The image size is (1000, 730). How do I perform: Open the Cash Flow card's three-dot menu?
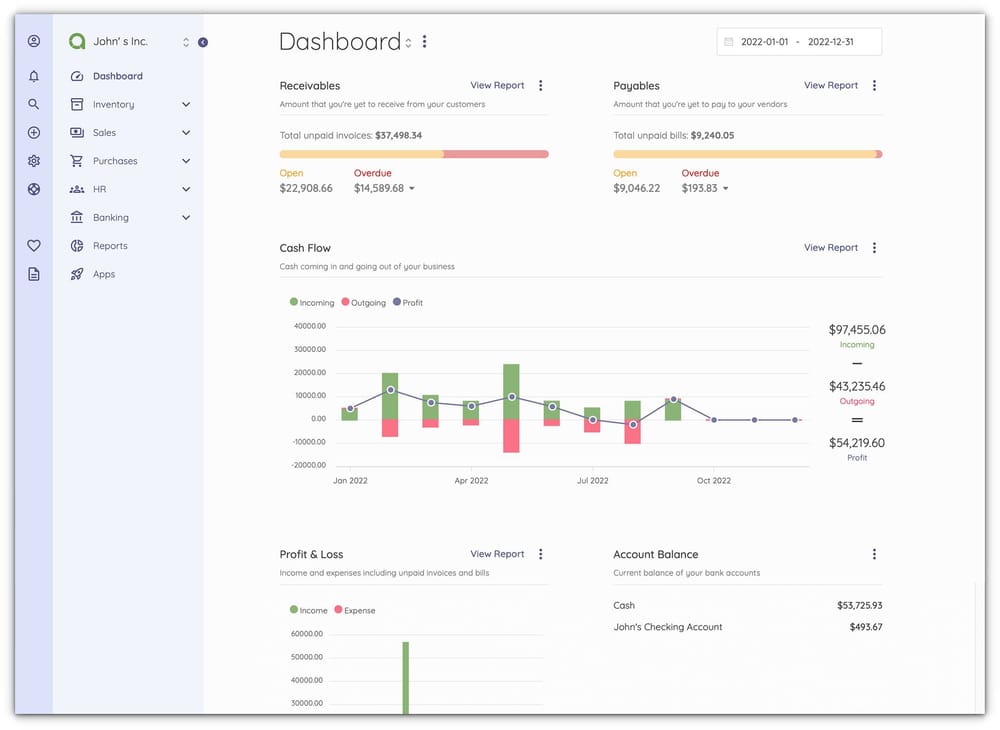(x=874, y=247)
